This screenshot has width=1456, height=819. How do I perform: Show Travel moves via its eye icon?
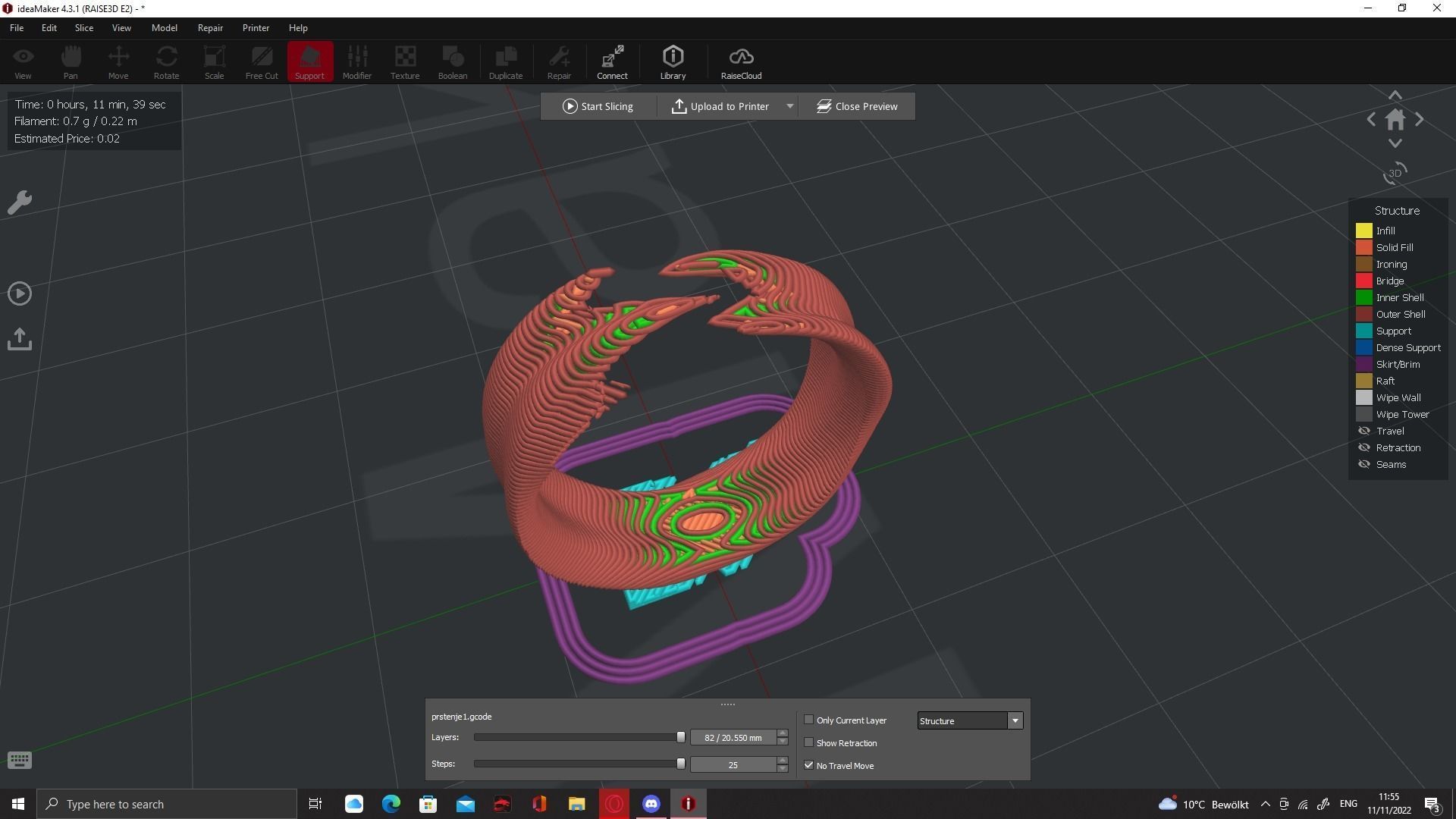pos(1364,431)
